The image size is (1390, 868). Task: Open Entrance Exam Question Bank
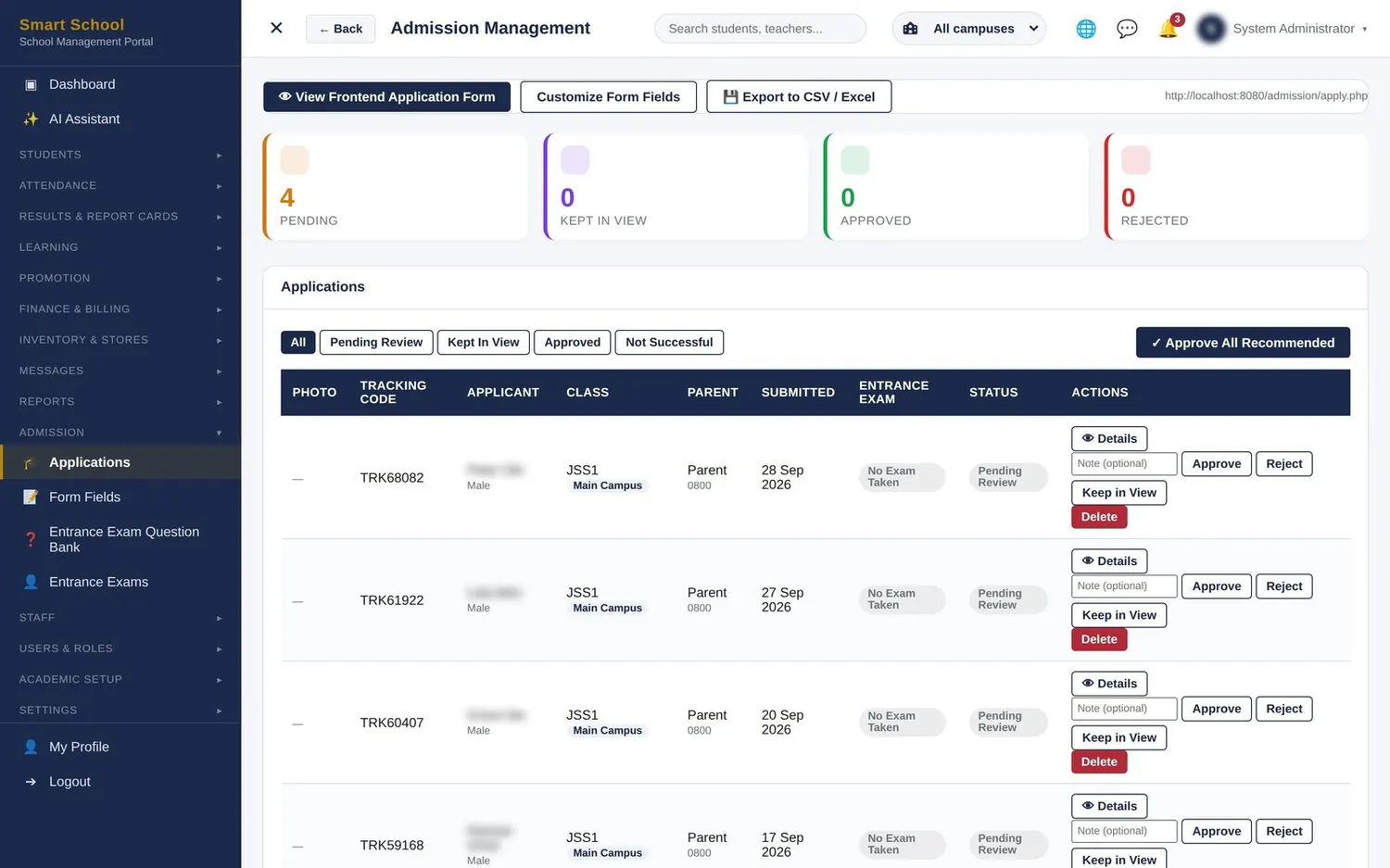pyautogui.click(x=120, y=539)
